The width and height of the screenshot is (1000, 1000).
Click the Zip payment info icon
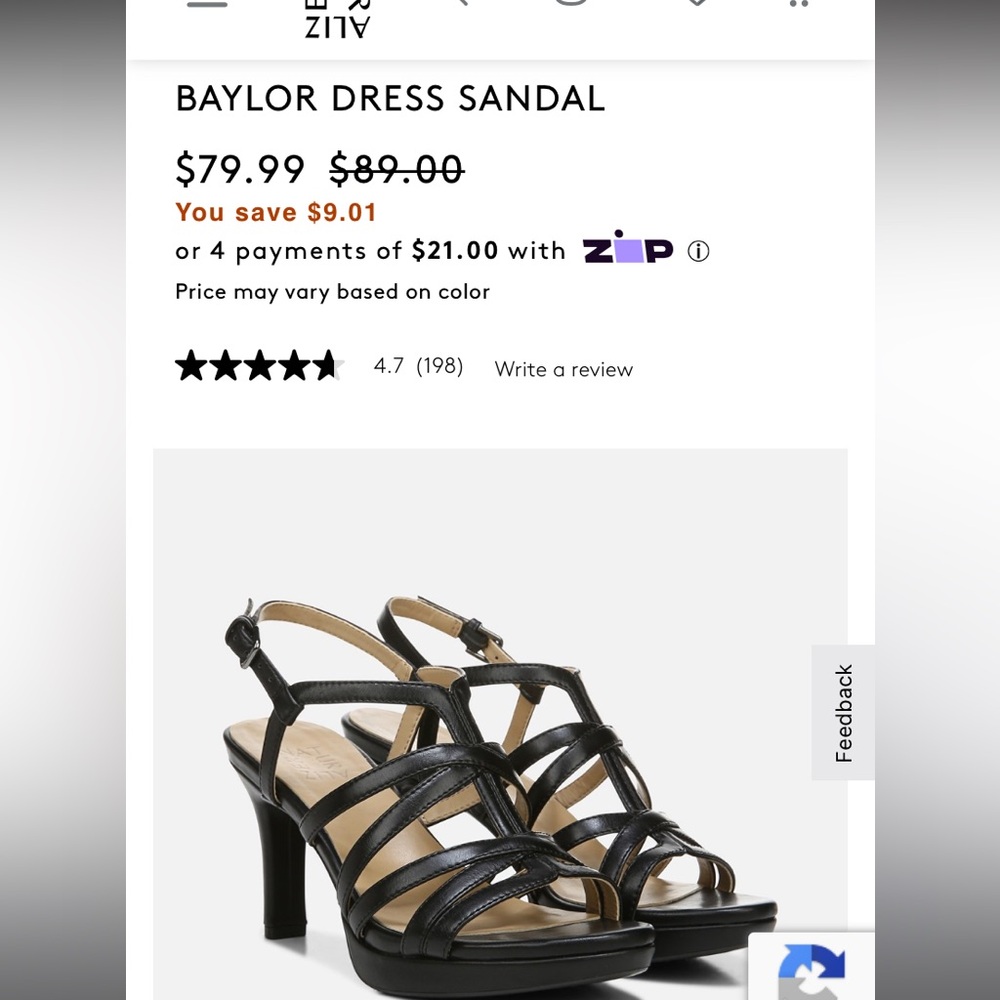700,251
